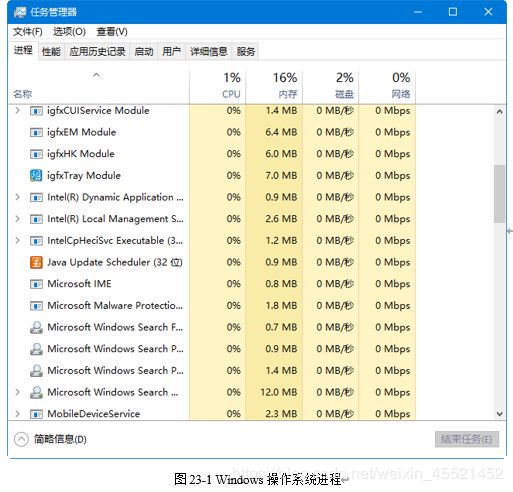513x492 pixels.
Task: Click the 12.0 MB memory value
Action: point(278,392)
